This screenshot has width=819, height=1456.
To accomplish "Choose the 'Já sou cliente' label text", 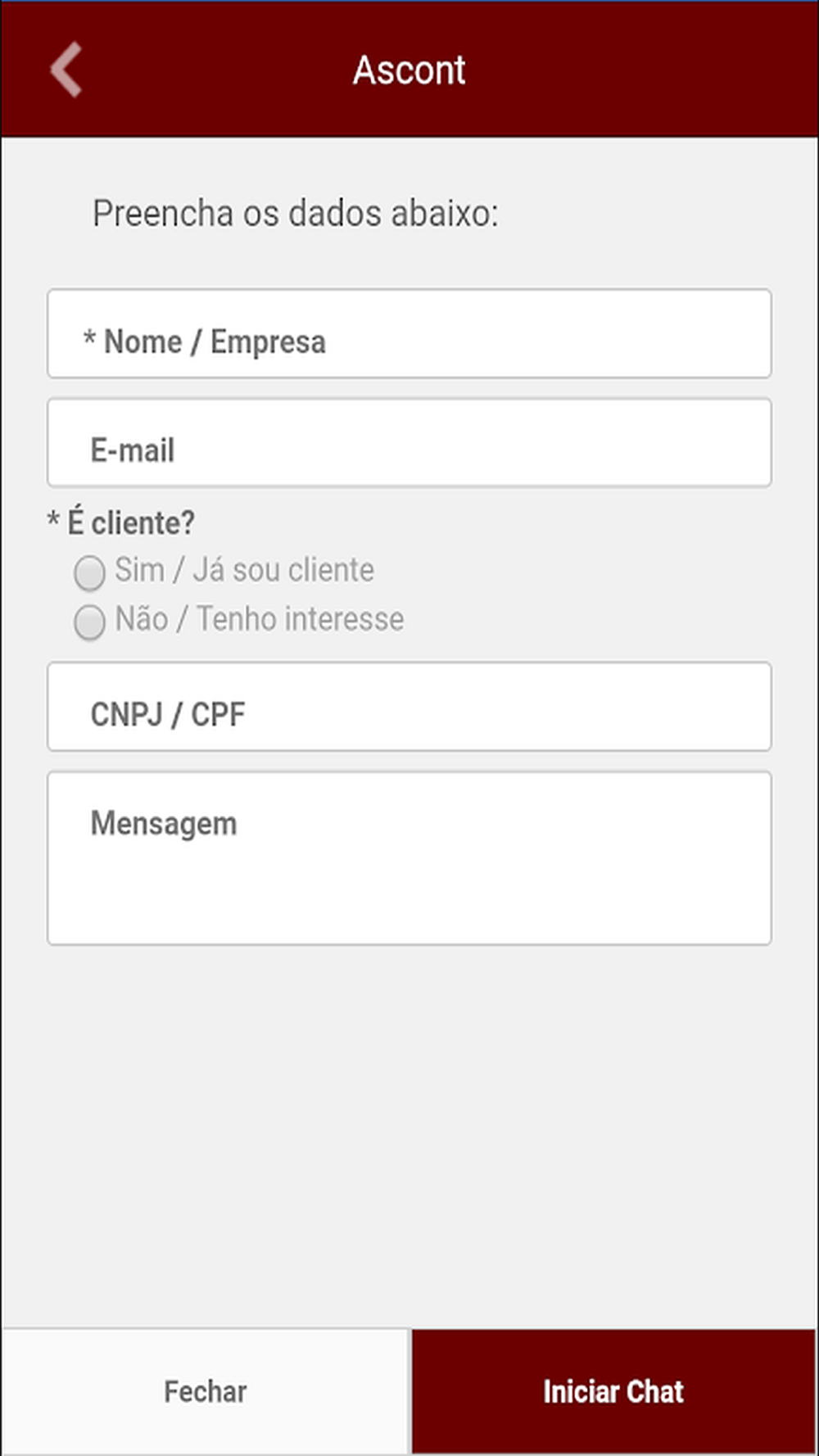I will pyautogui.click(x=283, y=570).
